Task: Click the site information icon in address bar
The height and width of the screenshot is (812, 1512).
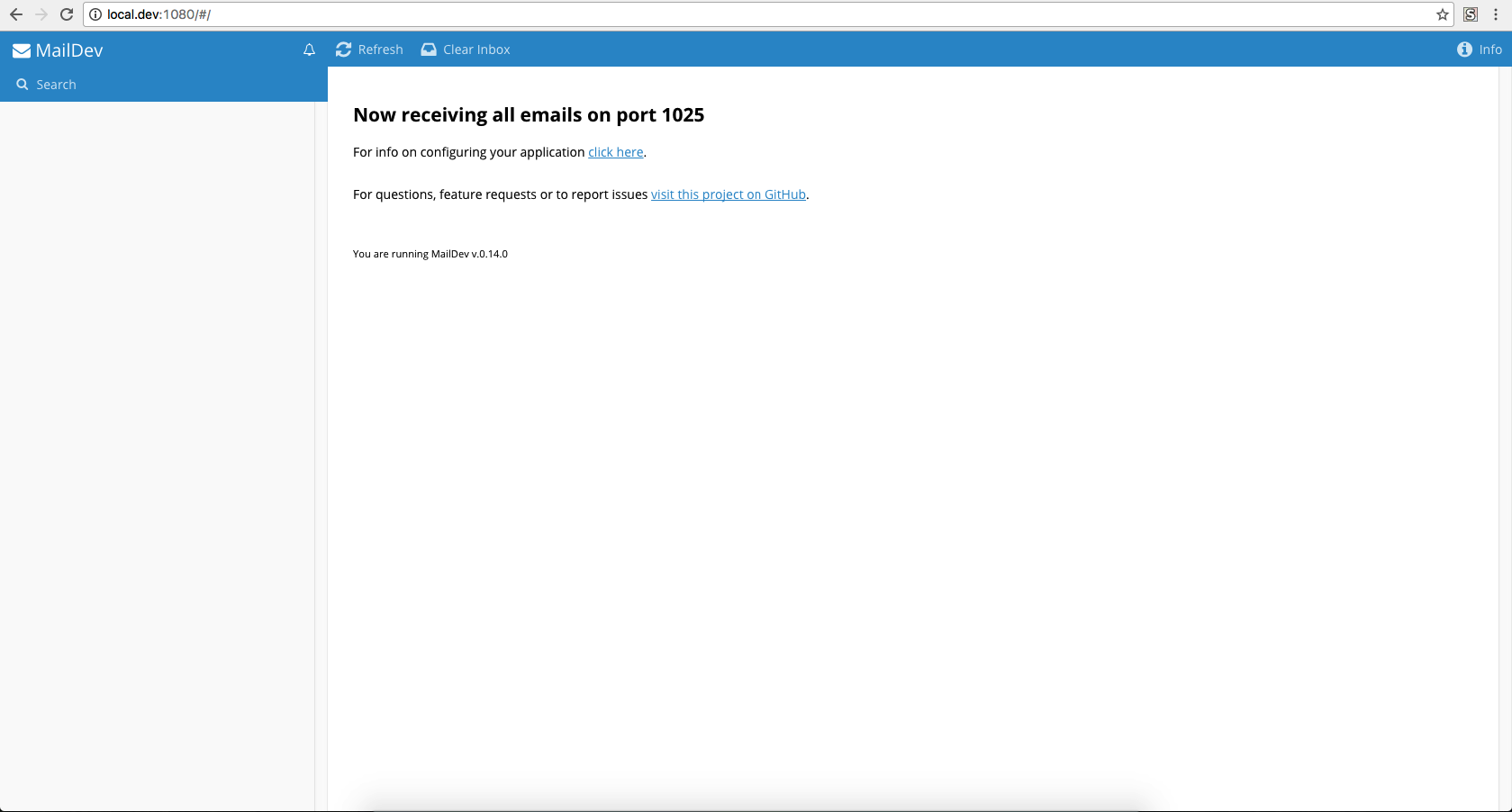Action: tap(95, 14)
